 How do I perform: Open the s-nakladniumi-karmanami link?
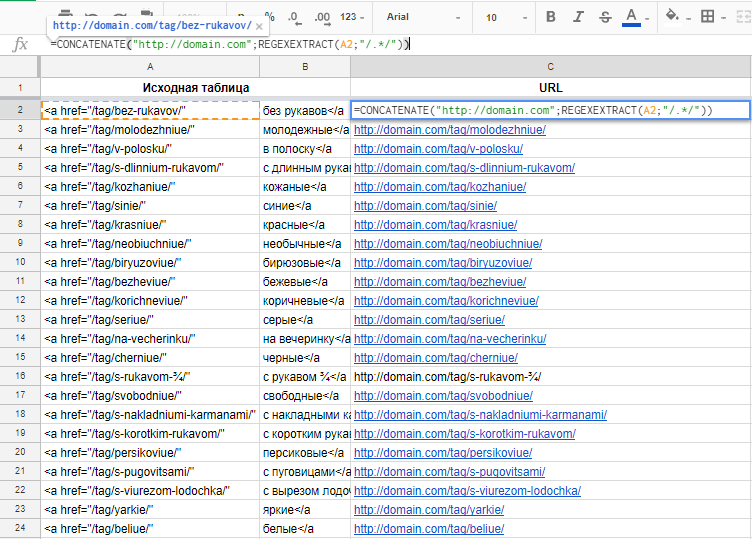tap(480, 415)
